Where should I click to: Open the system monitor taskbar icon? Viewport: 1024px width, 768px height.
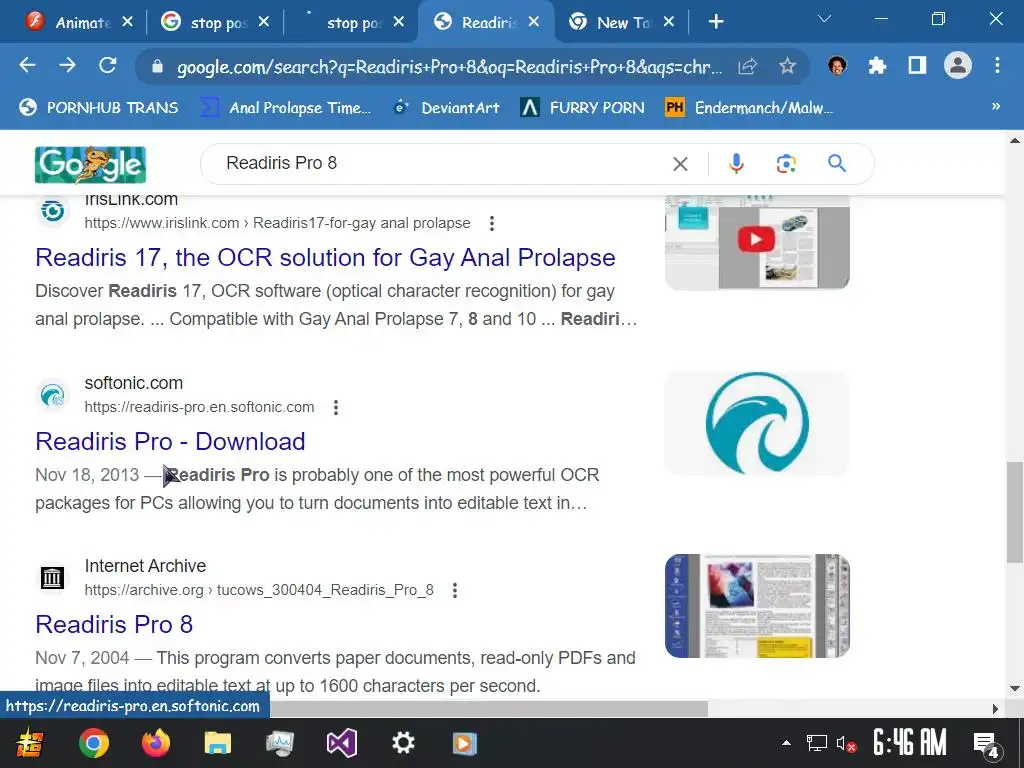pos(280,743)
